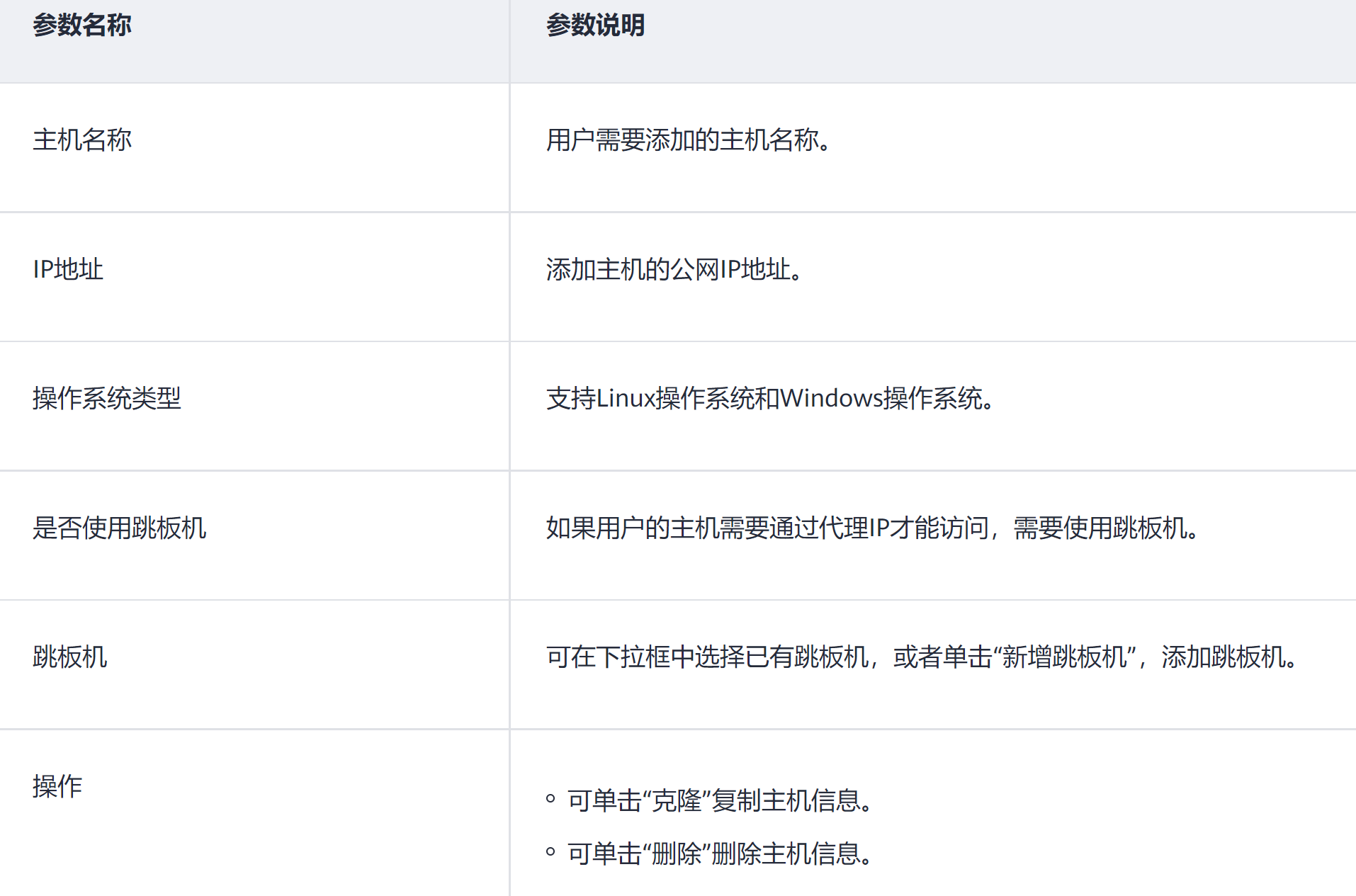Click the text 可在下拉框中选择已有跳板机
Viewport: 1356px width, 896px height.
point(707,657)
